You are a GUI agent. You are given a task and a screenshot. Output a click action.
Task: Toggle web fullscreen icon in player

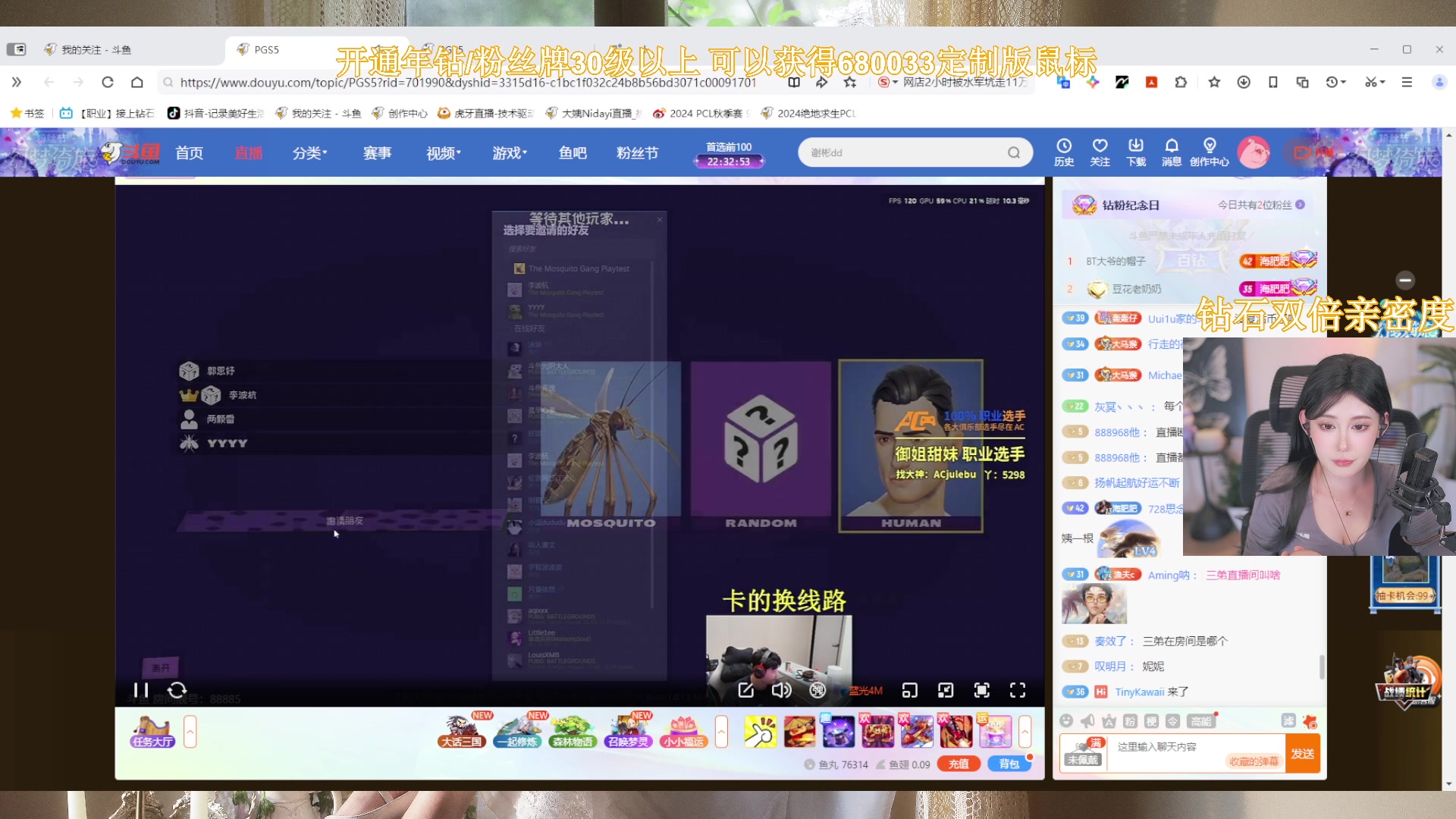tap(981, 690)
